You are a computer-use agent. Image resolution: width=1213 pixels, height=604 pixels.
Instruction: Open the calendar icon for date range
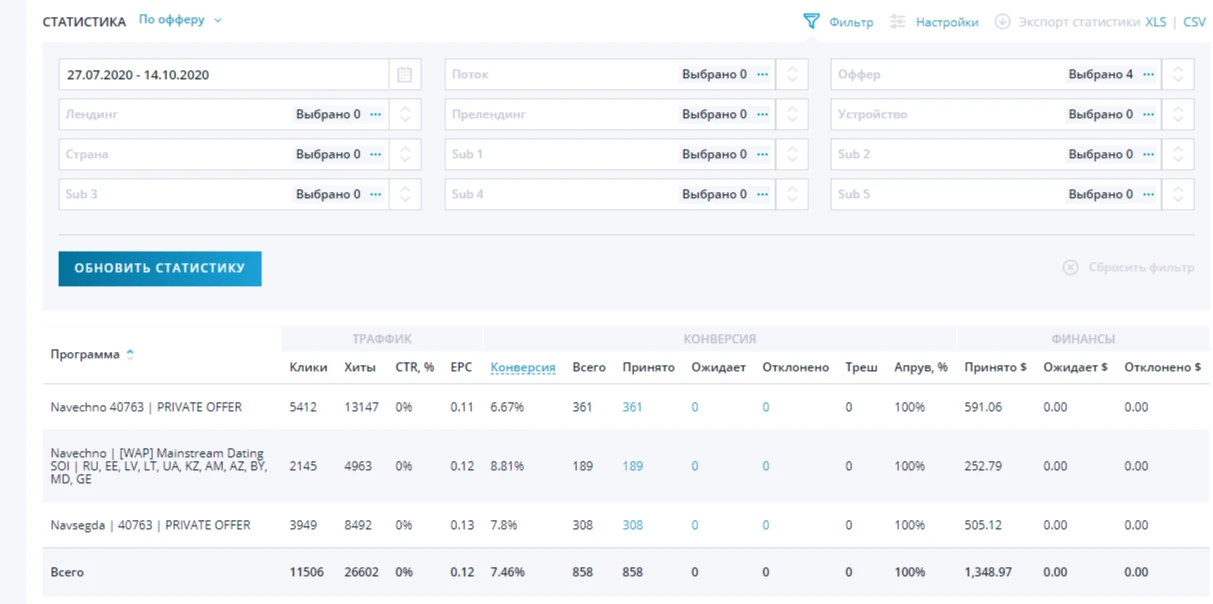tap(404, 74)
